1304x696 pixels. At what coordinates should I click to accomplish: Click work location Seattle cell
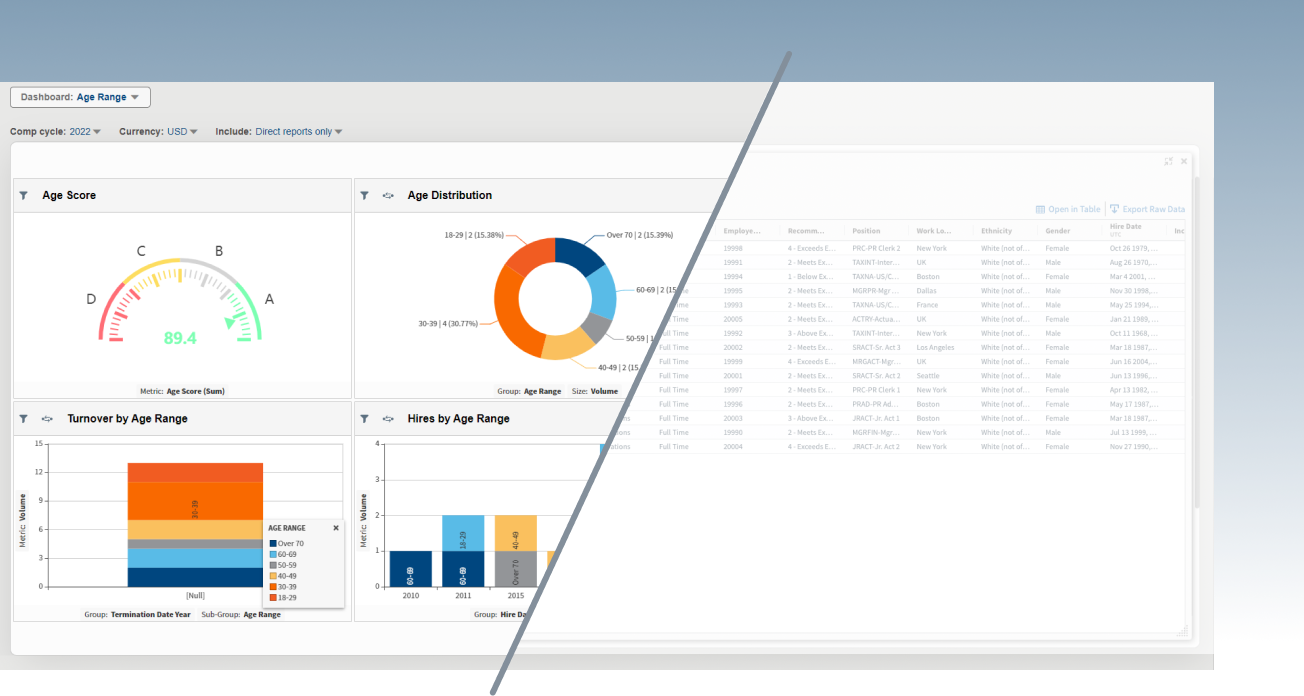[x=928, y=375]
